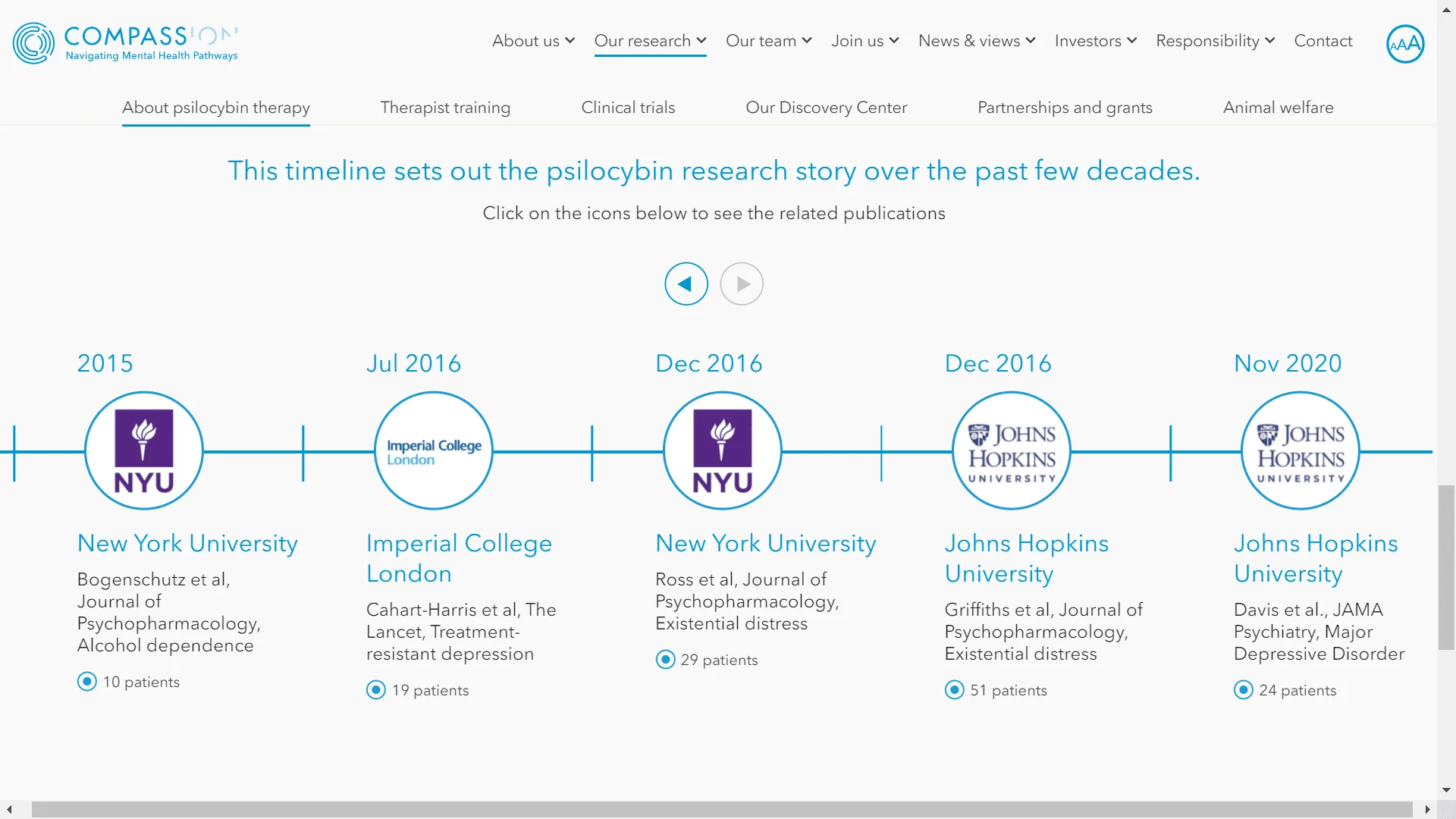1456x819 pixels.
Task: Open the Contact page
Action: (x=1323, y=41)
